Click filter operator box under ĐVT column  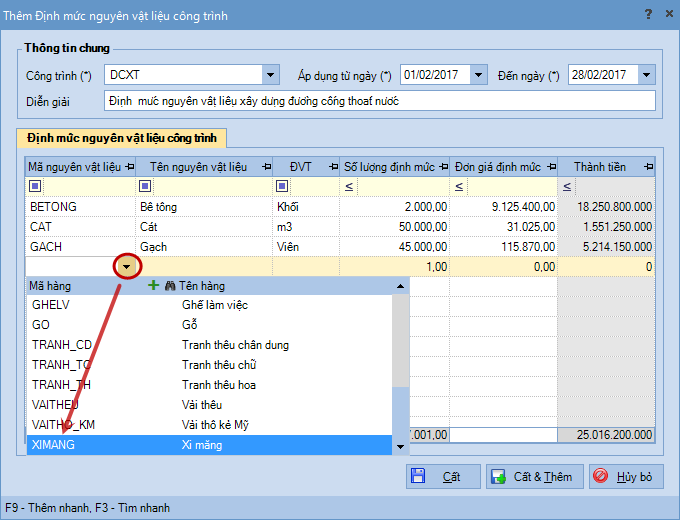tap(281, 186)
